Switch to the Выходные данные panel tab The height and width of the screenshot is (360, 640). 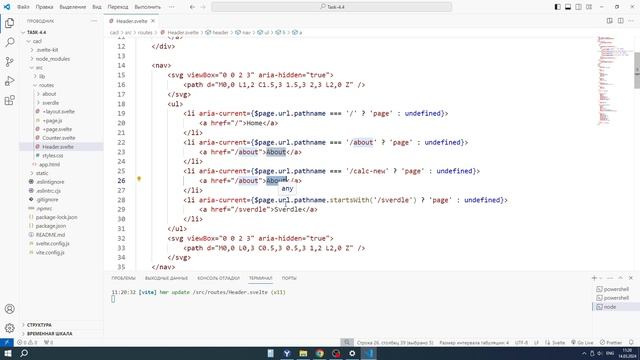click(x=166, y=278)
